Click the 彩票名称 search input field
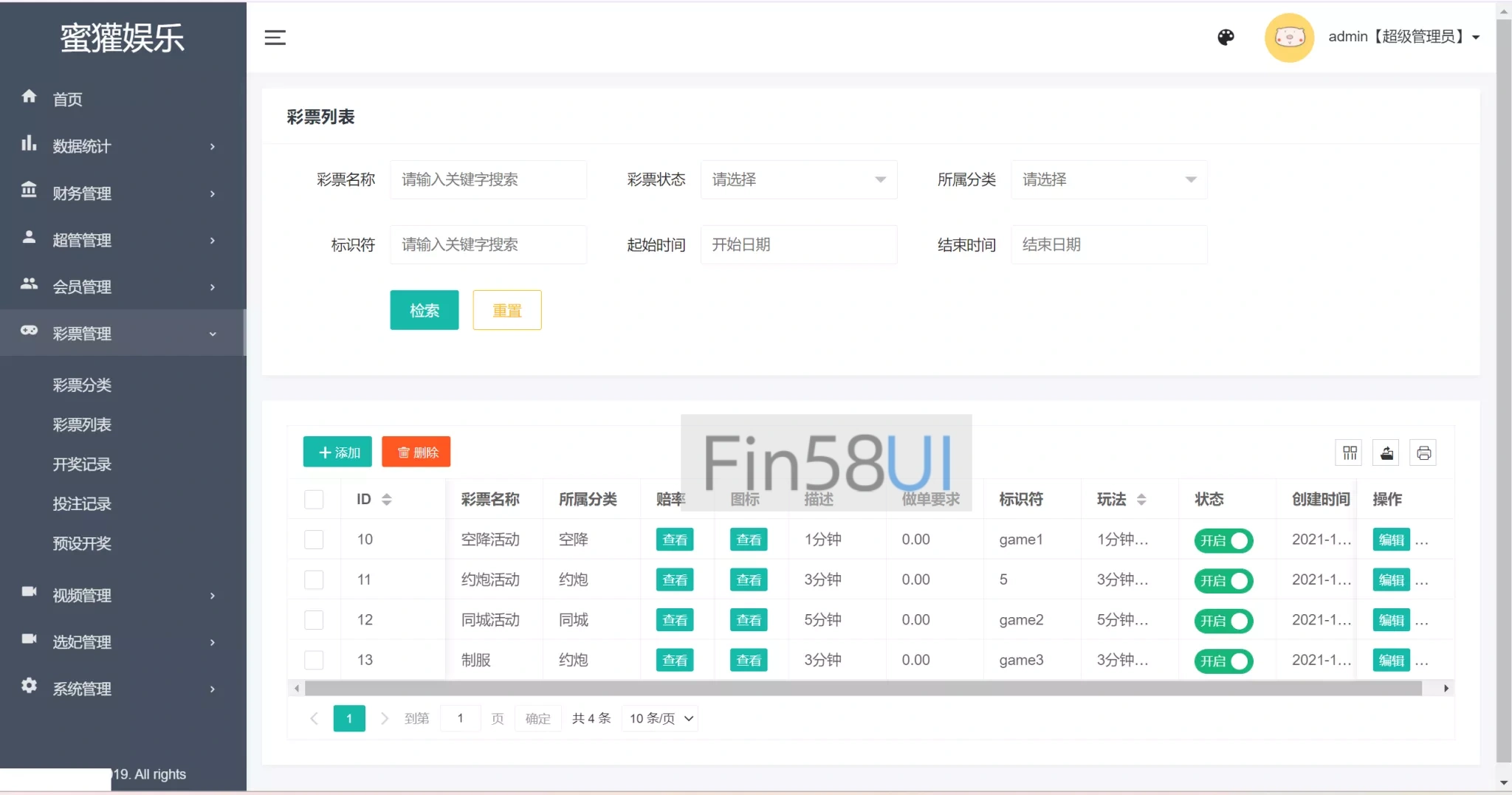 [488, 179]
